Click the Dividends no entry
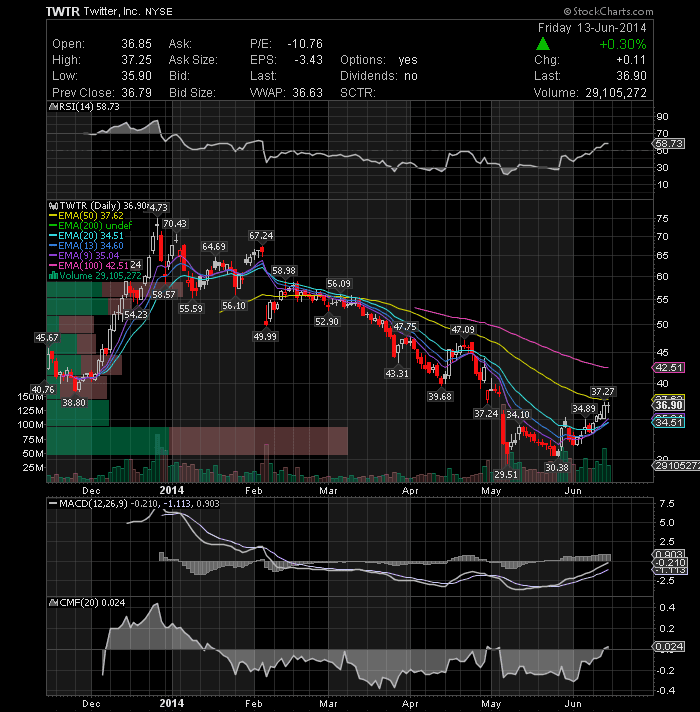Image resolution: width=700 pixels, height=712 pixels. point(379,76)
